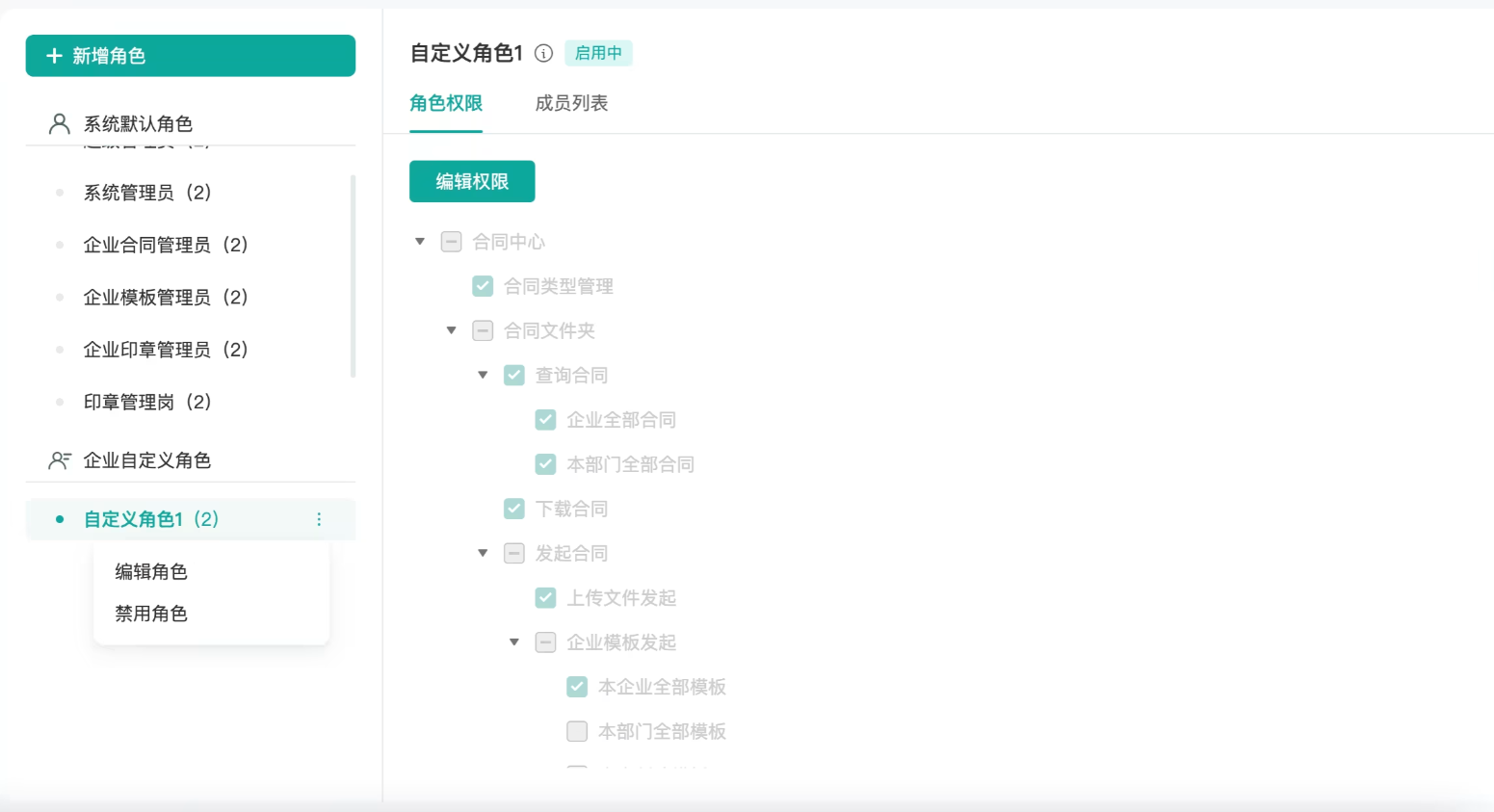Screen dimensions: 1494x812
Task: Click the 启用中 status badge
Action: coord(598,53)
